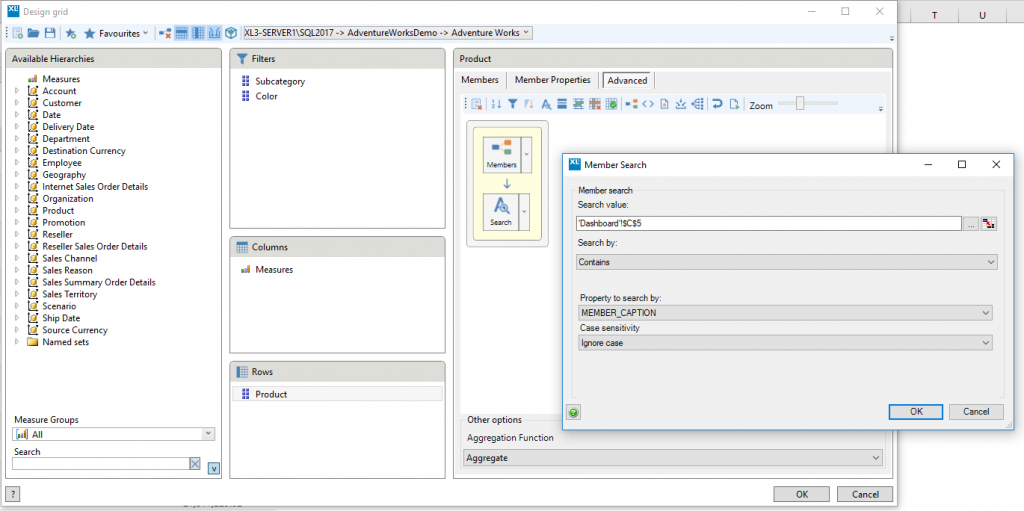
Task: Click the save icon in top toolbar
Action: pos(49,33)
